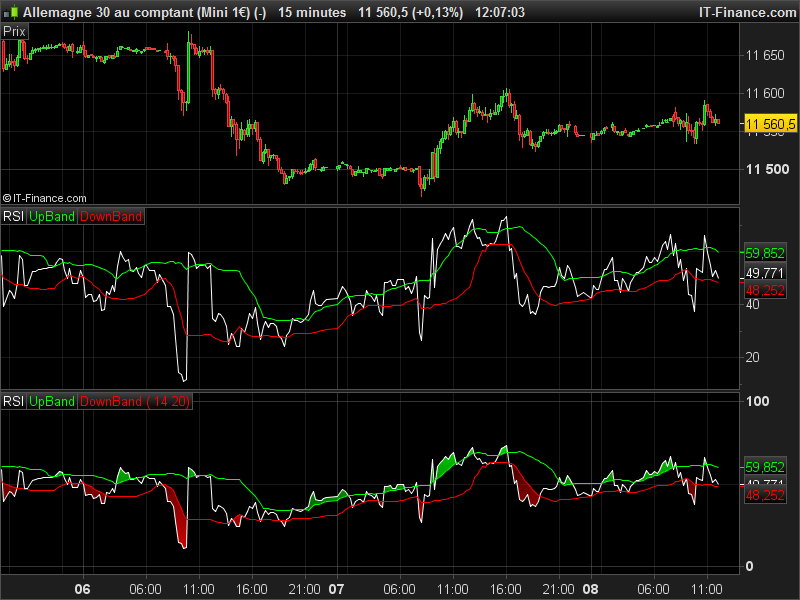The height and width of the screenshot is (600, 800).
Task: Click the first '06:00' time label after date 06
Action: (x=145, y=590)
